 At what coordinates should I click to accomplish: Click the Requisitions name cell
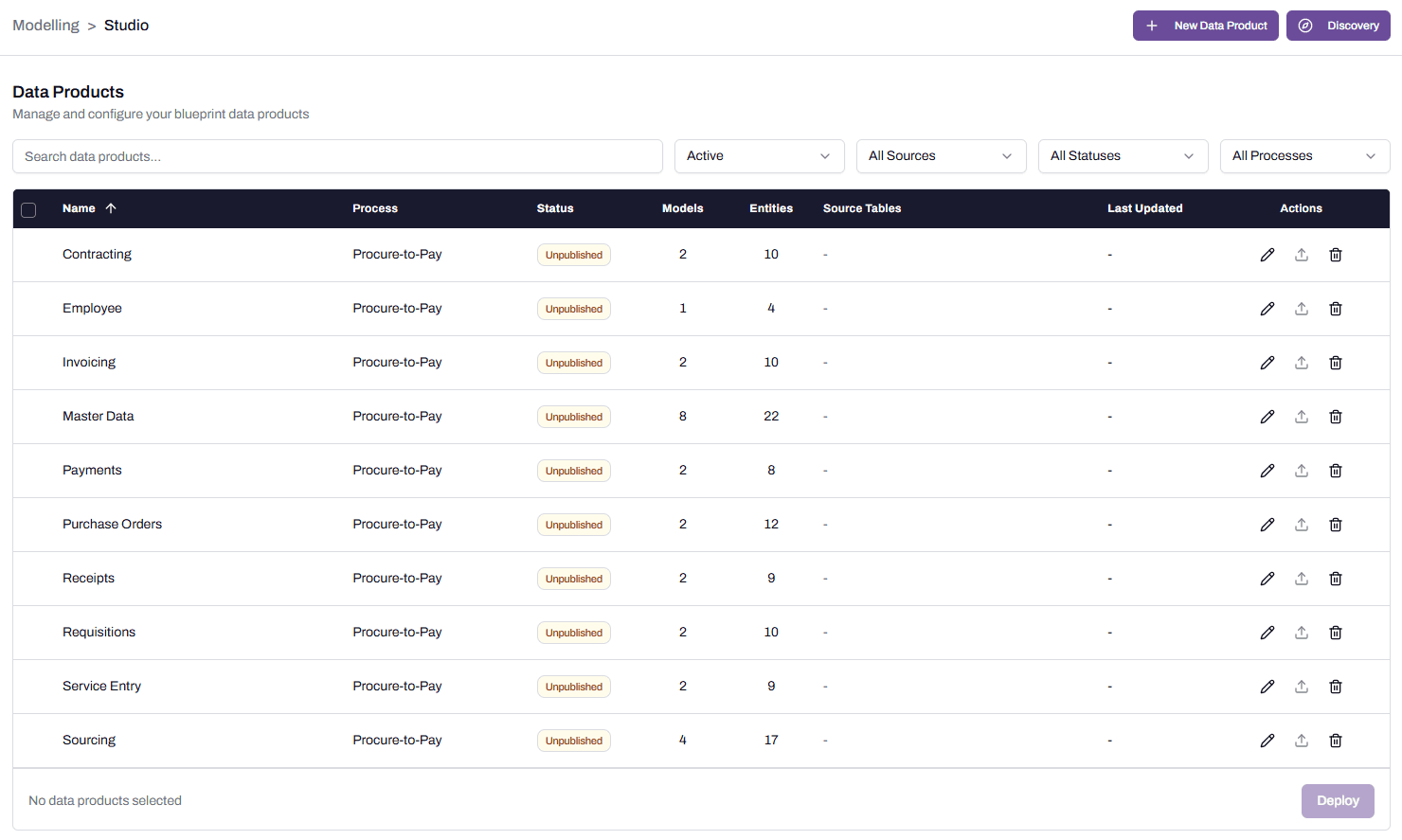coord(99,633)
